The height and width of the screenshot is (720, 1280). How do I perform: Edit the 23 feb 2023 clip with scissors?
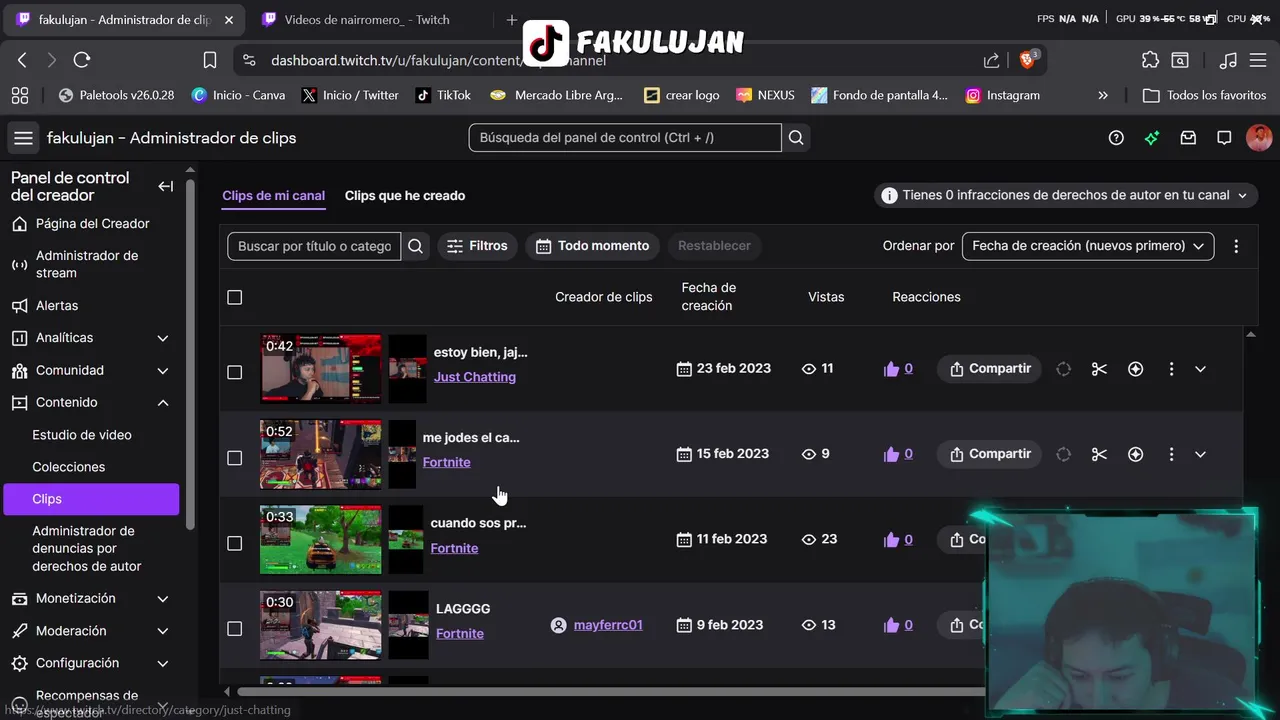[1099, 369]
